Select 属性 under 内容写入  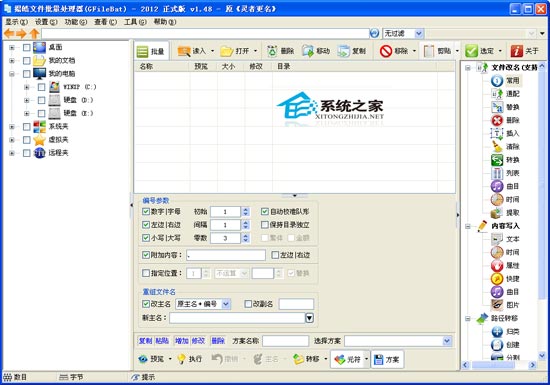pyautogui.click(x=512, y=266)
